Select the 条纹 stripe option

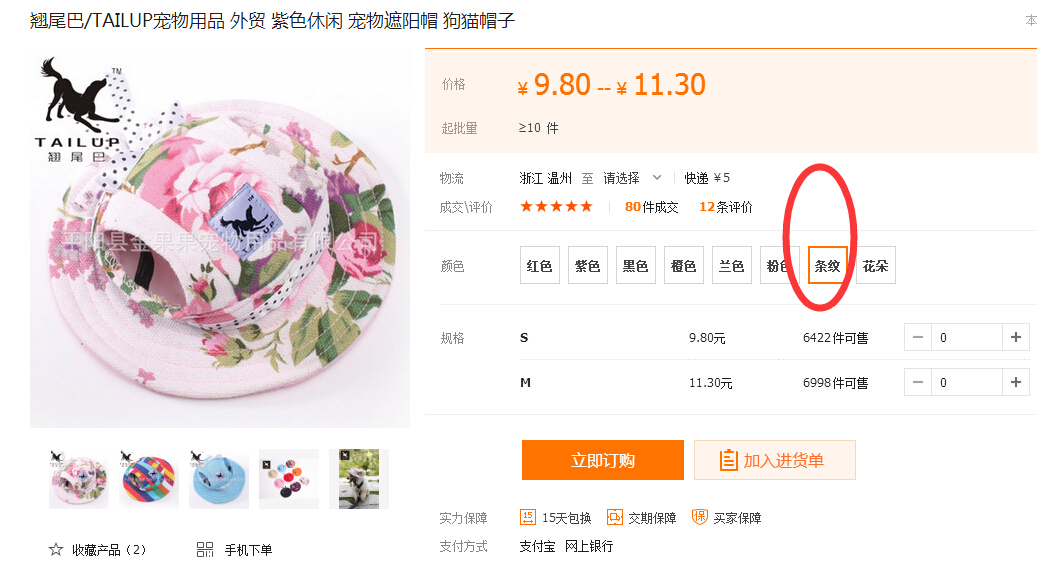pyautogui.click(x=828, y=266)
